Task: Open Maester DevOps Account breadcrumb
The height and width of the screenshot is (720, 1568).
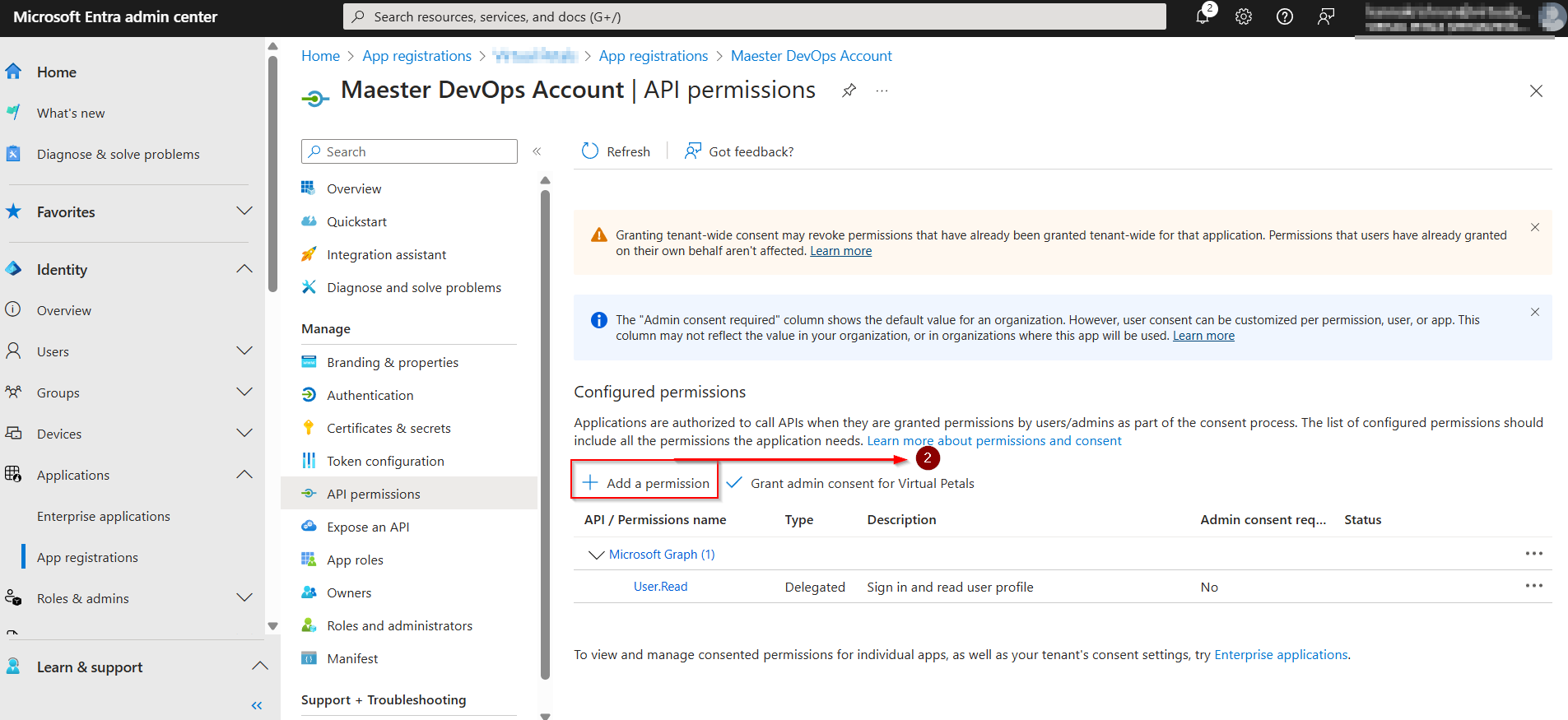Action: coord(811,56)
